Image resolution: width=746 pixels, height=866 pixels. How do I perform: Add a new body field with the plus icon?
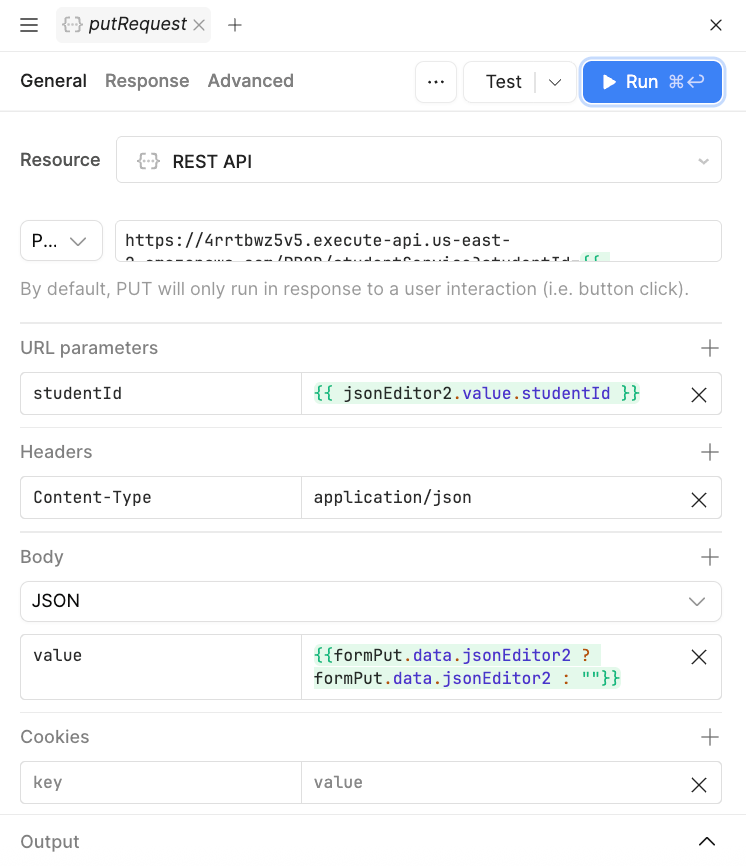pos(709,557)
